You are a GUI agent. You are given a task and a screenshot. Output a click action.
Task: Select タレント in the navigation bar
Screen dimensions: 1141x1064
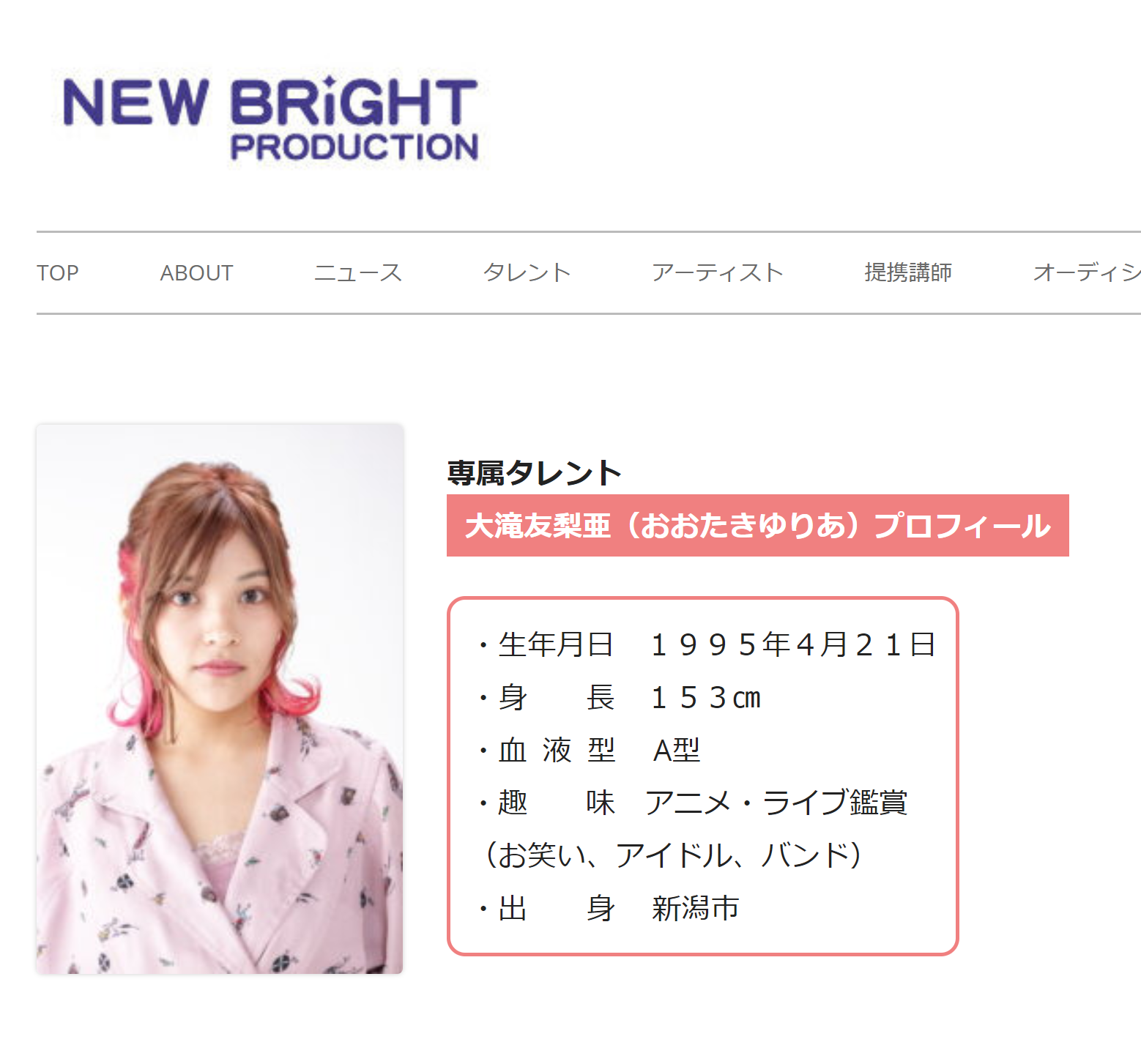coord(527,273)
